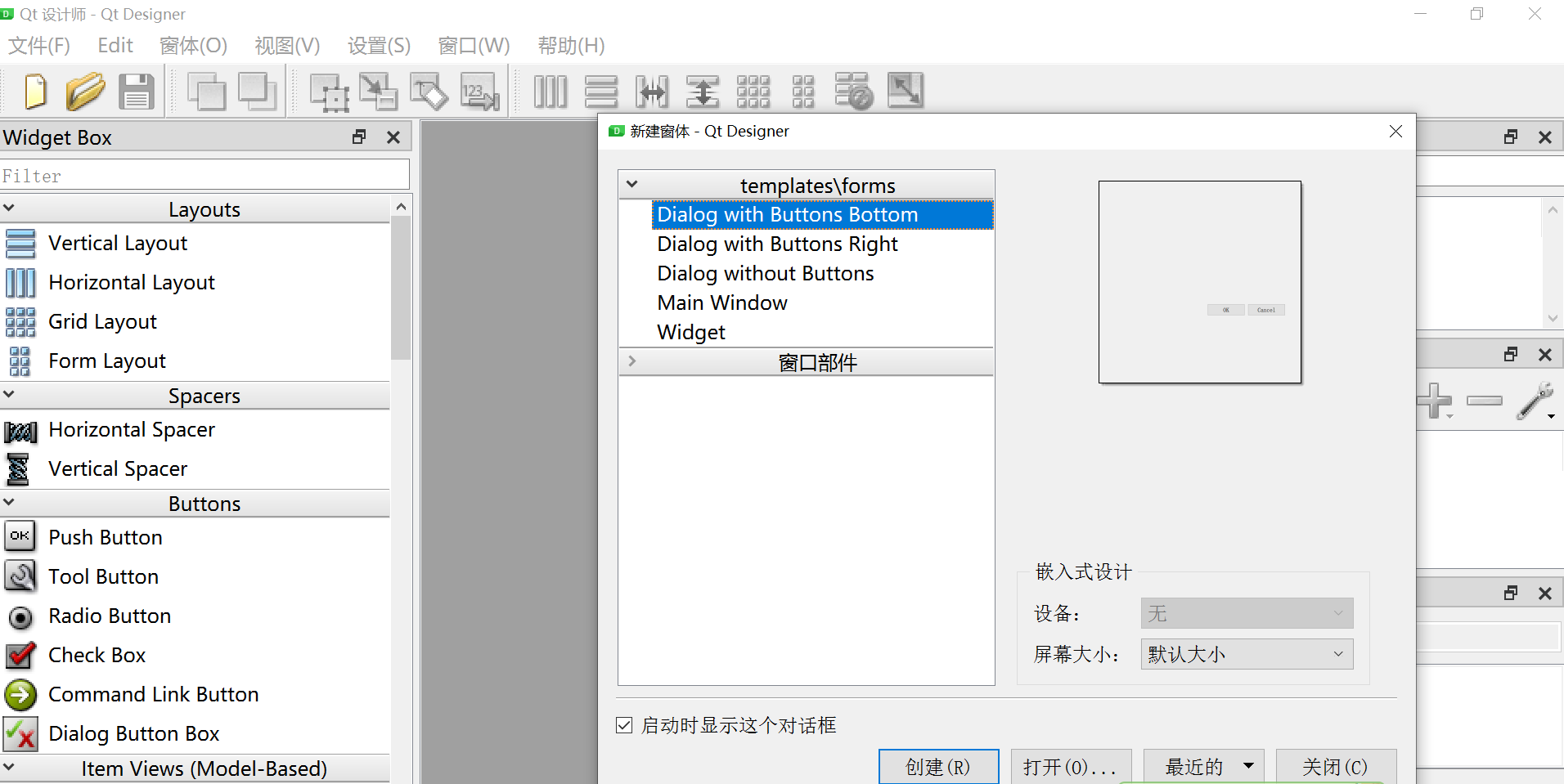Open the 文件(F) menu
Screen dimensions: 1564x784
click(39, 46)
